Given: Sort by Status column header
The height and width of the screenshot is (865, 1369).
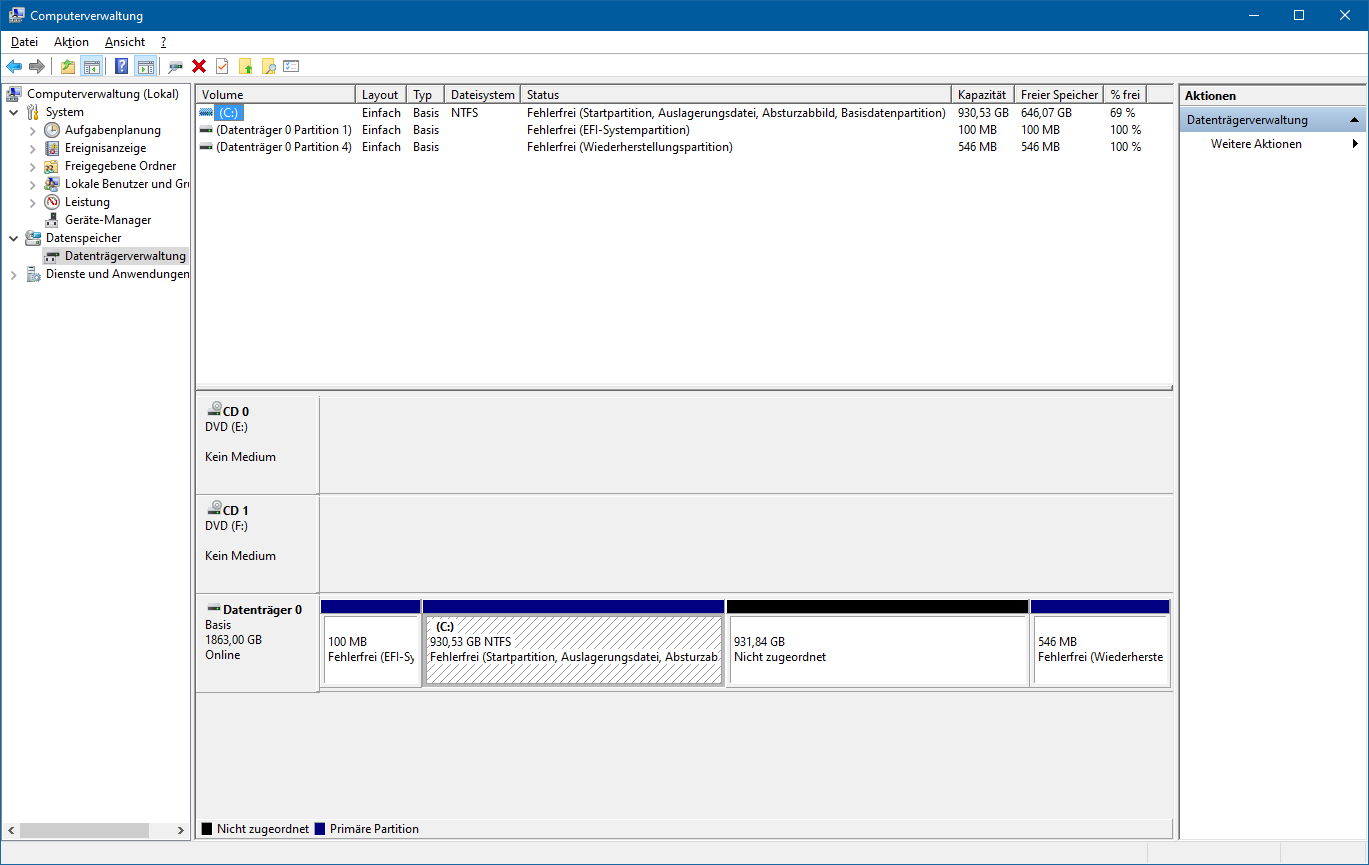Looking at the screenshot, I should pyautogui.click(x=735, y=94).
